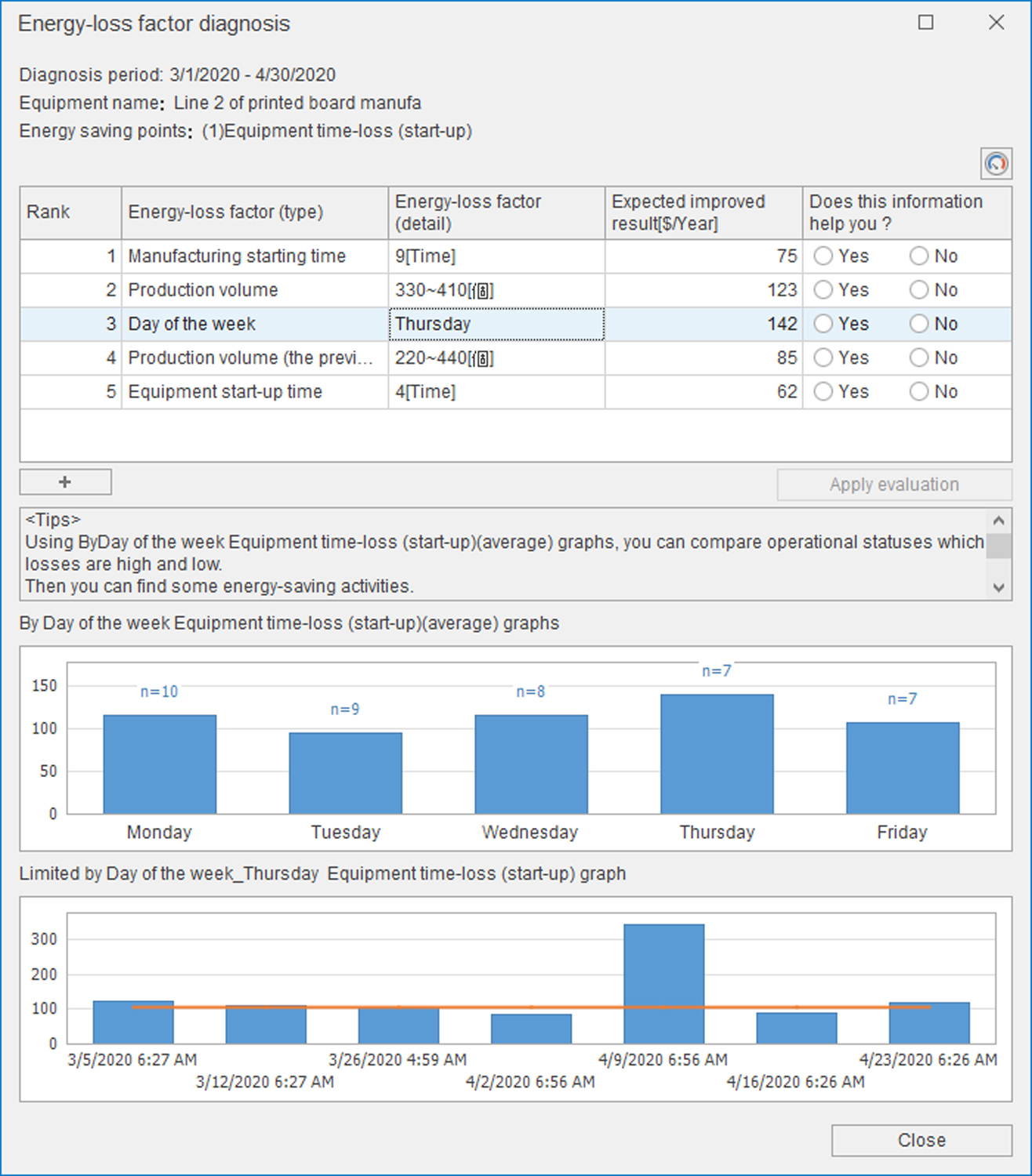The width and height of the screenshot is (1032, 1176).
Task: Choose Yes for Day of the week
Action: [823, 324]
